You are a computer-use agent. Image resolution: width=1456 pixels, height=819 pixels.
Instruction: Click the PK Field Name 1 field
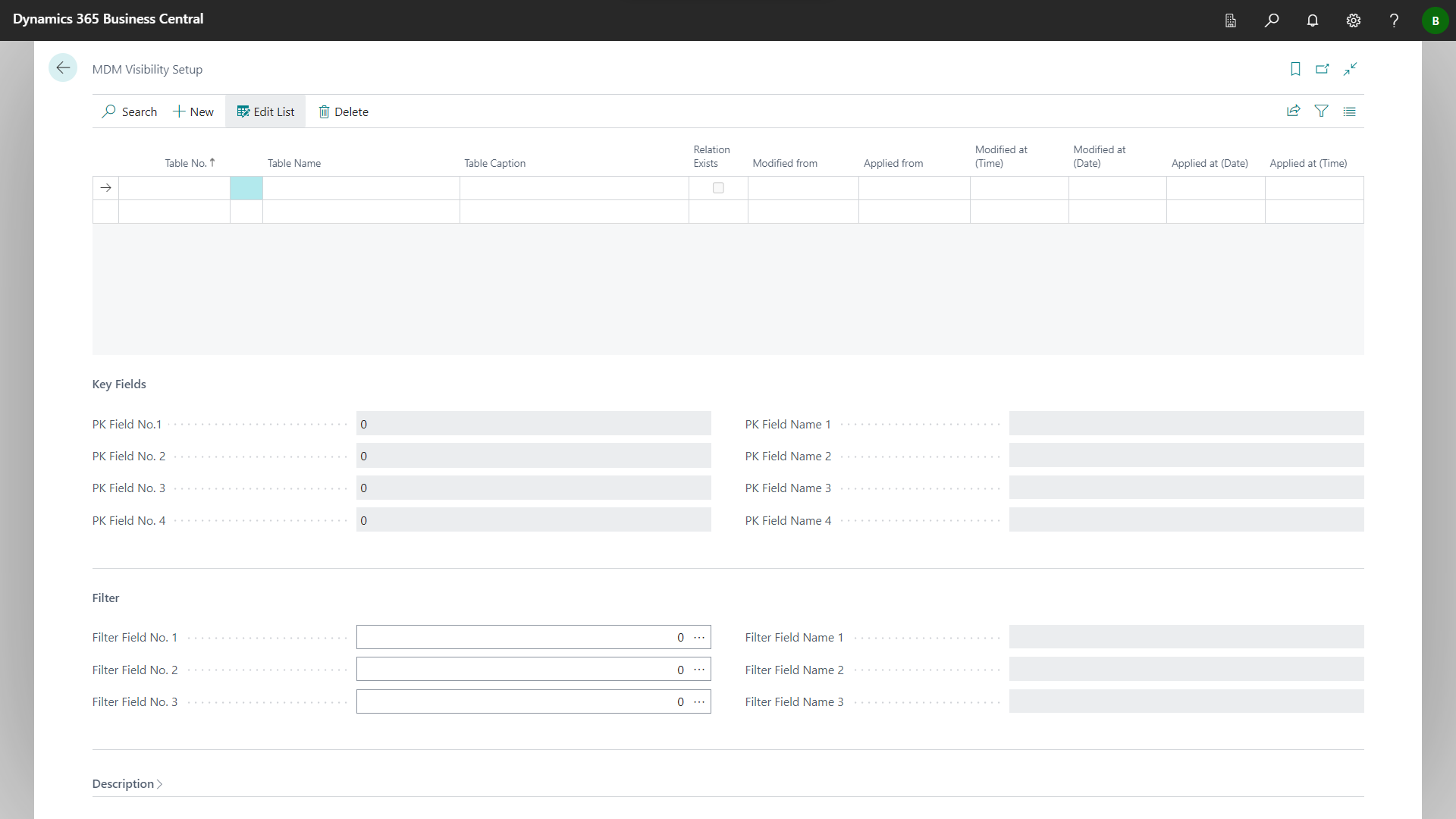[x=1186, y=424]
